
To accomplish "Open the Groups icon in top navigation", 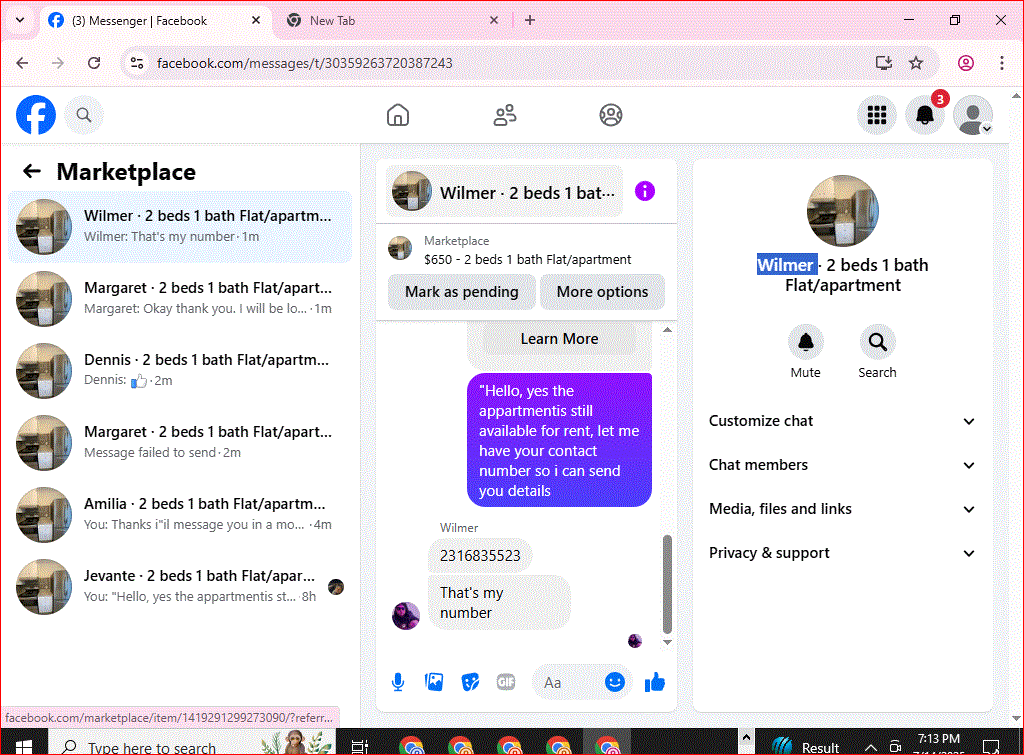I will (611, 115).
